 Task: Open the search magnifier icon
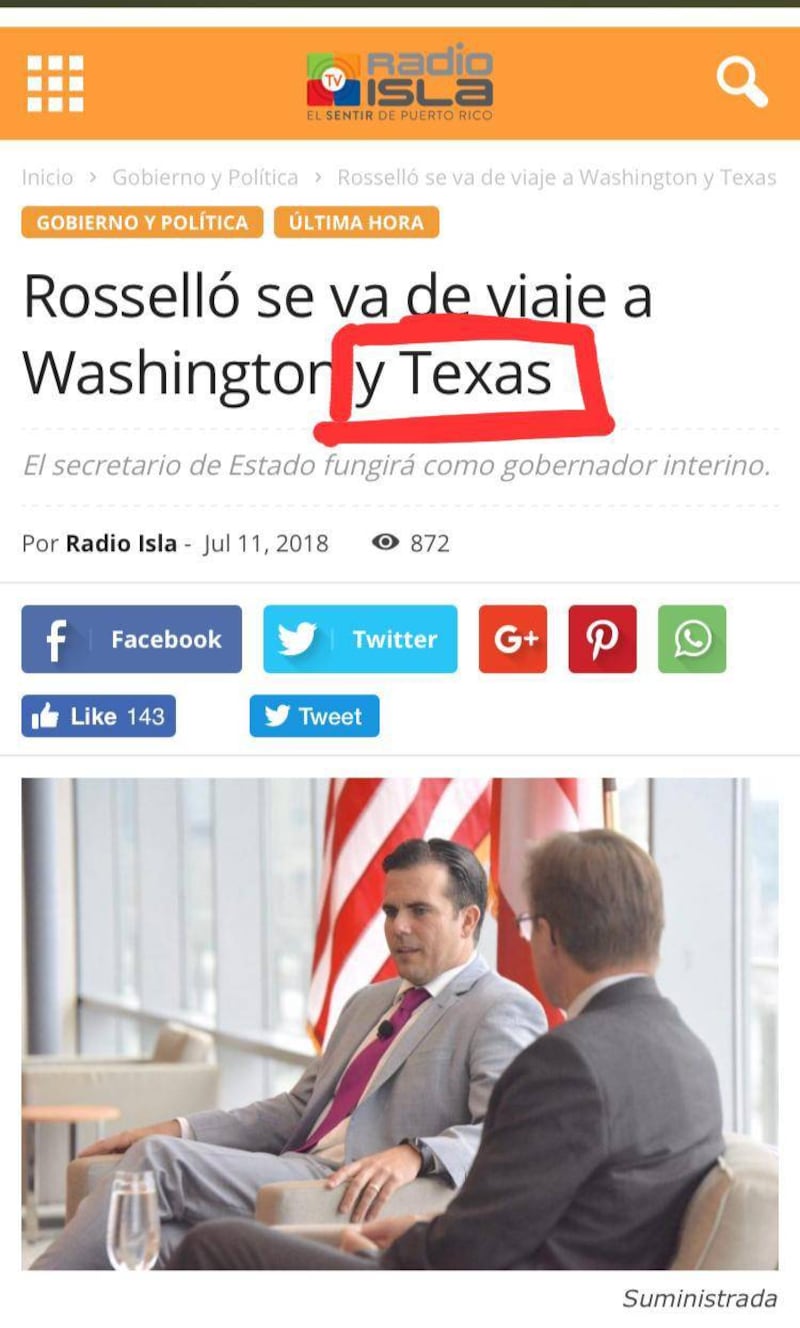[742, 82]
